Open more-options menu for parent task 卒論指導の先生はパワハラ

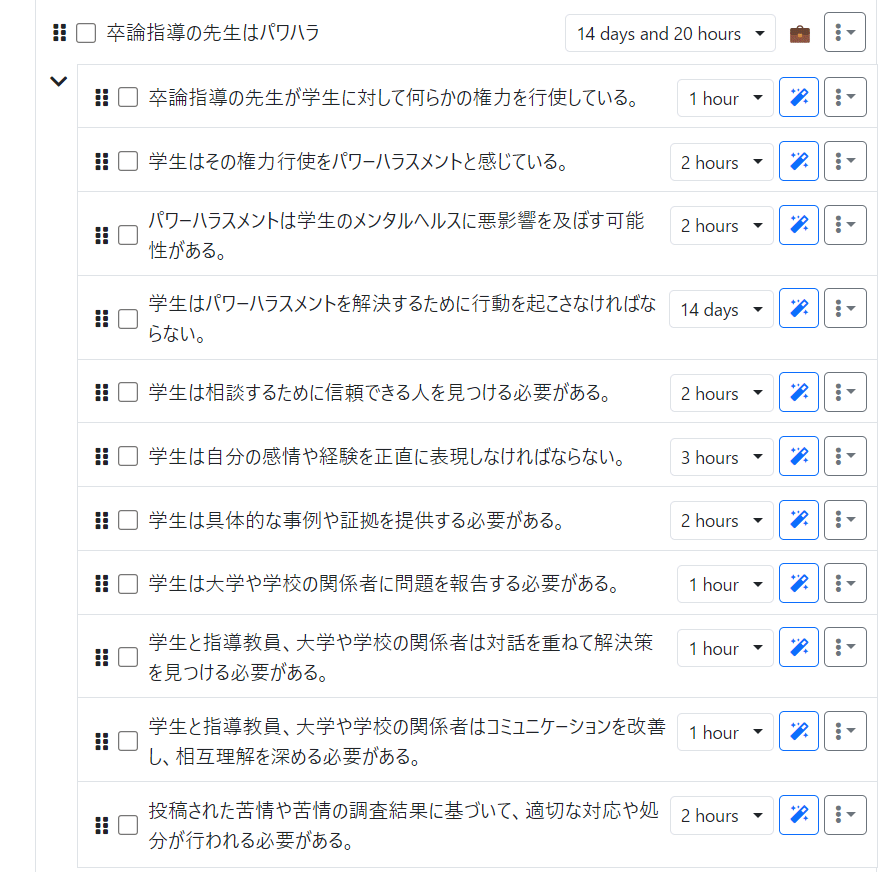click(x=845, y=33)
